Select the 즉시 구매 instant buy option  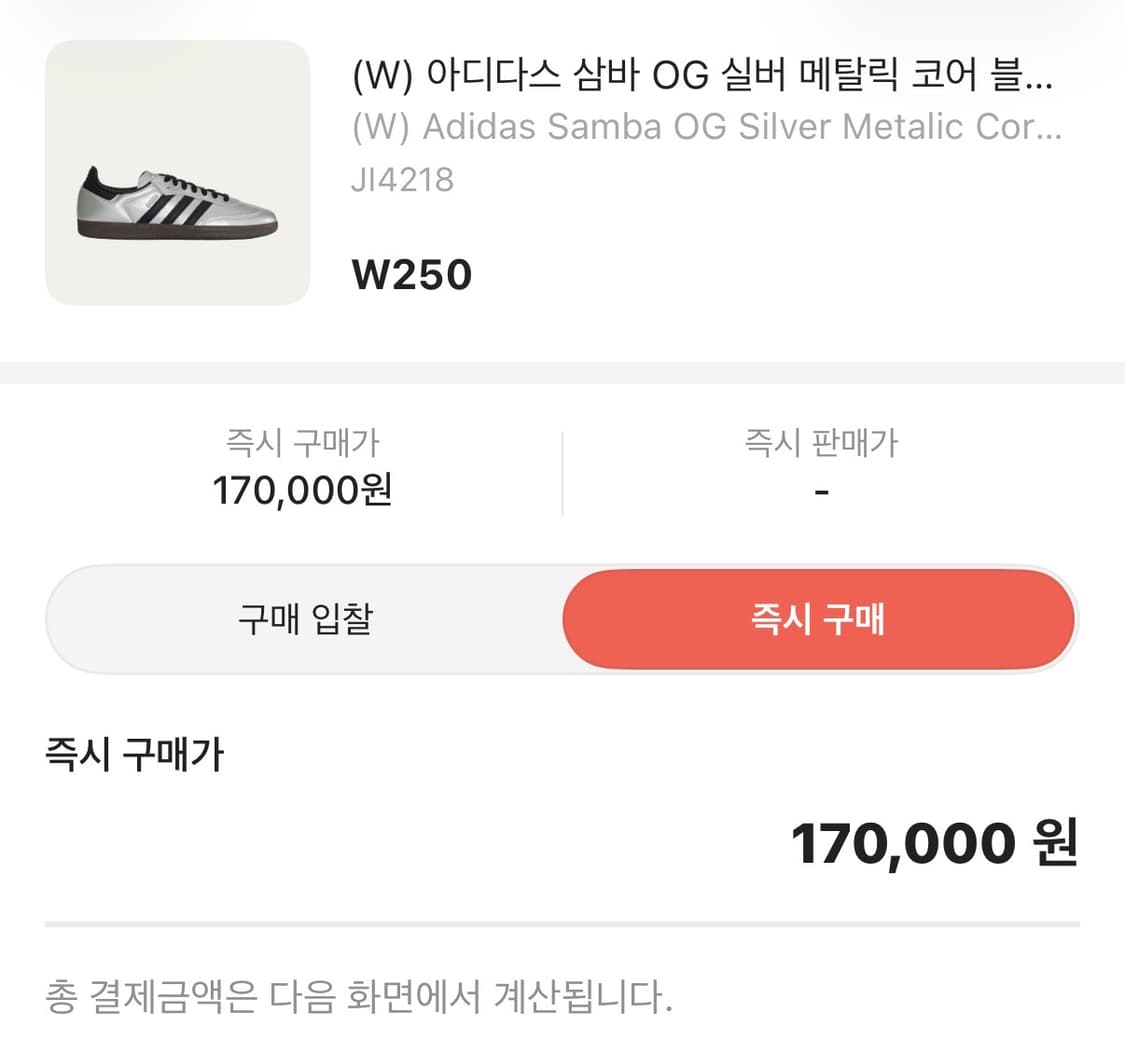point(819,620)
